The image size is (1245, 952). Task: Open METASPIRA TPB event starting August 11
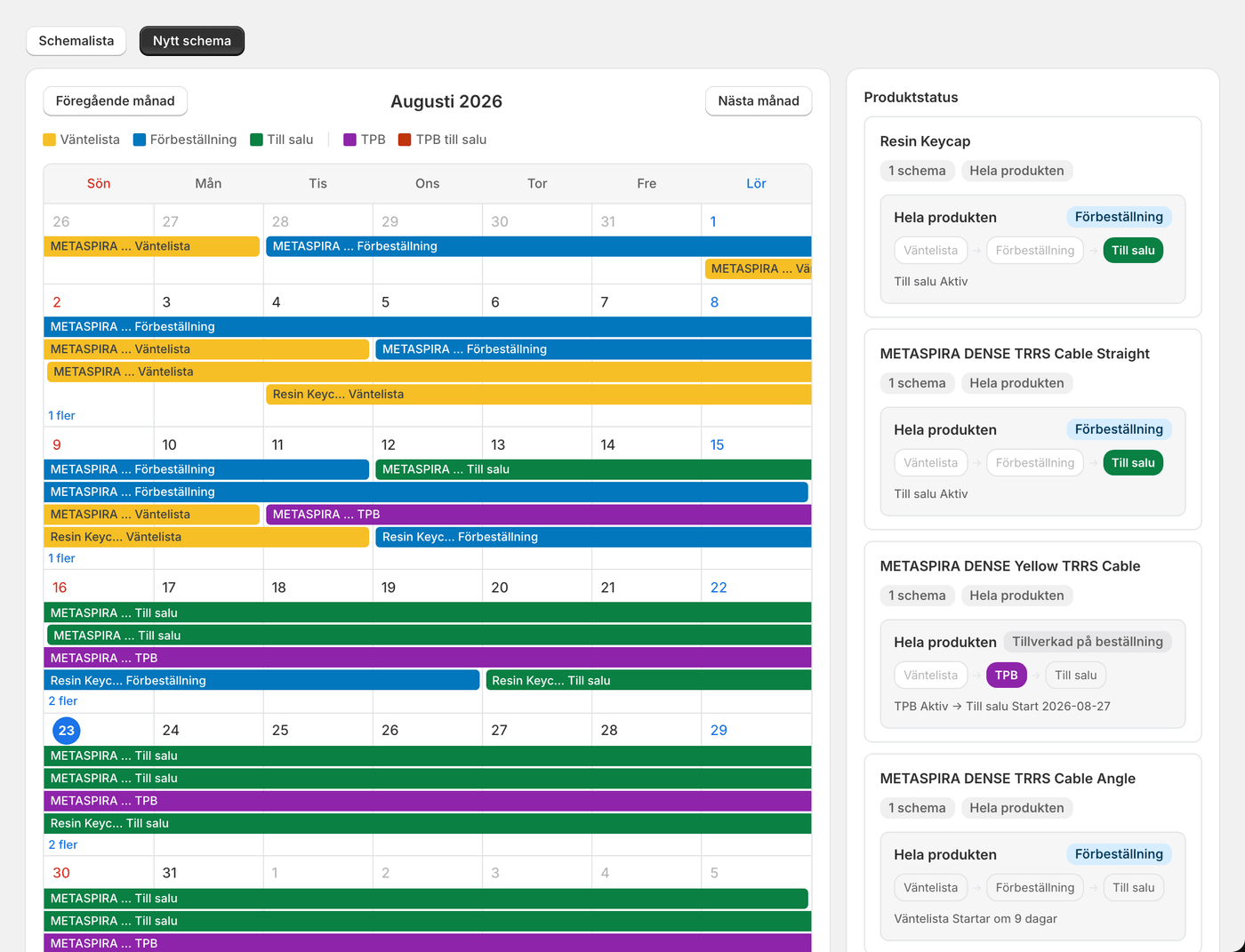pyautogui.click(x=539, y=514)
